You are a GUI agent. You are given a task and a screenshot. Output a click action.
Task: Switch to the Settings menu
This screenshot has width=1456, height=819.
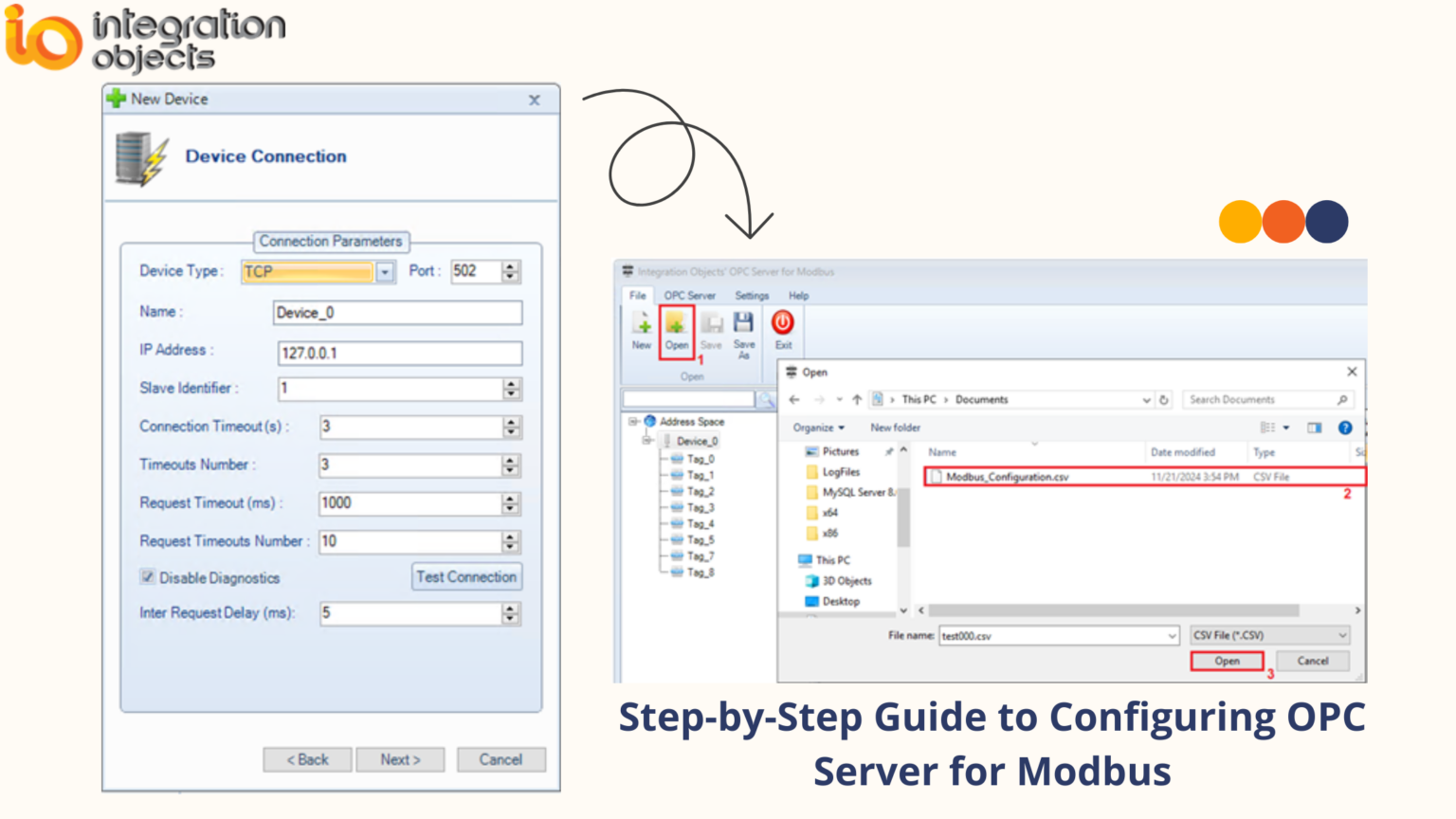752,295
